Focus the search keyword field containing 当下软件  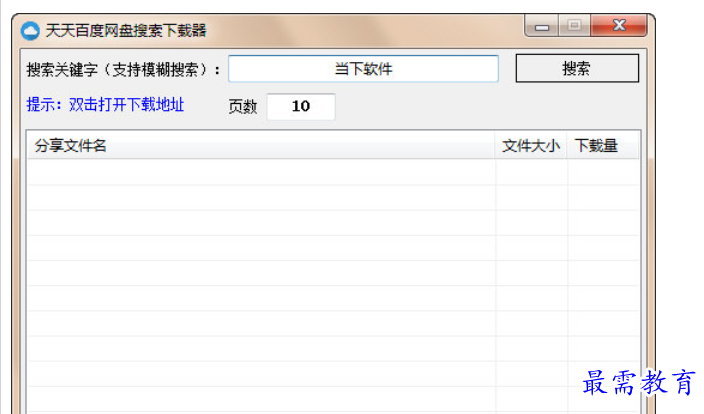[x=363, y=69]
